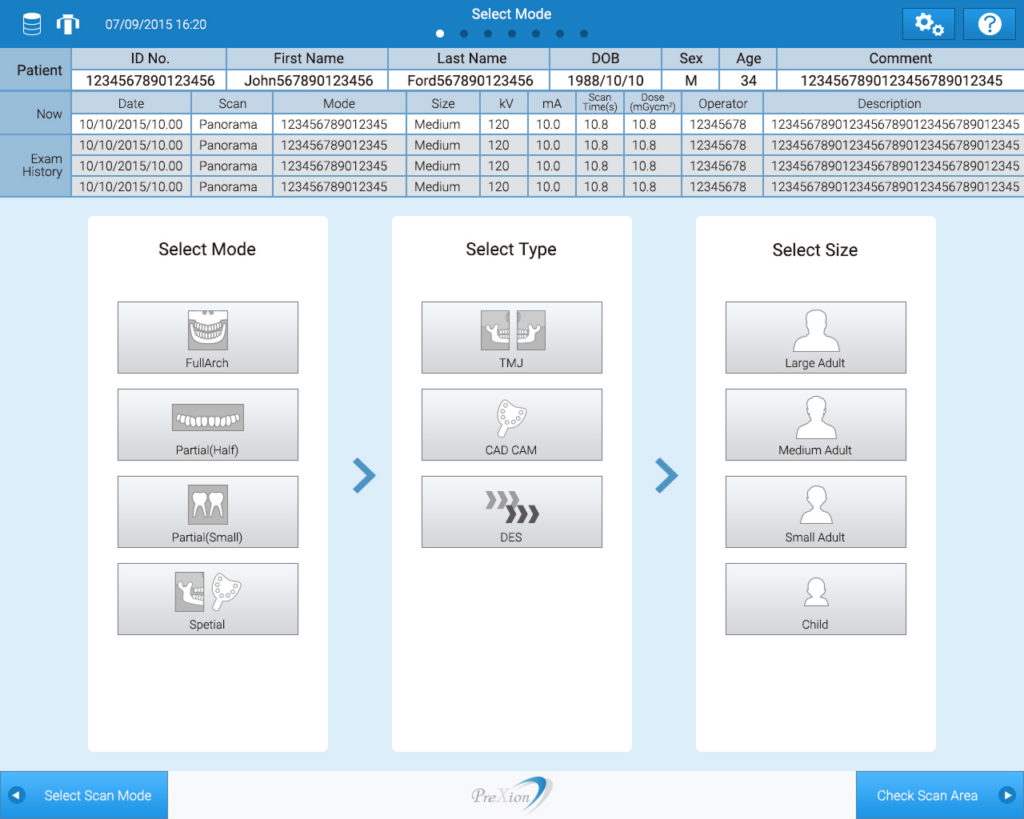Click chevron between Mode and Type panels
The height and width of the screenshot is (819, 1024).
[x=363, y=476]
